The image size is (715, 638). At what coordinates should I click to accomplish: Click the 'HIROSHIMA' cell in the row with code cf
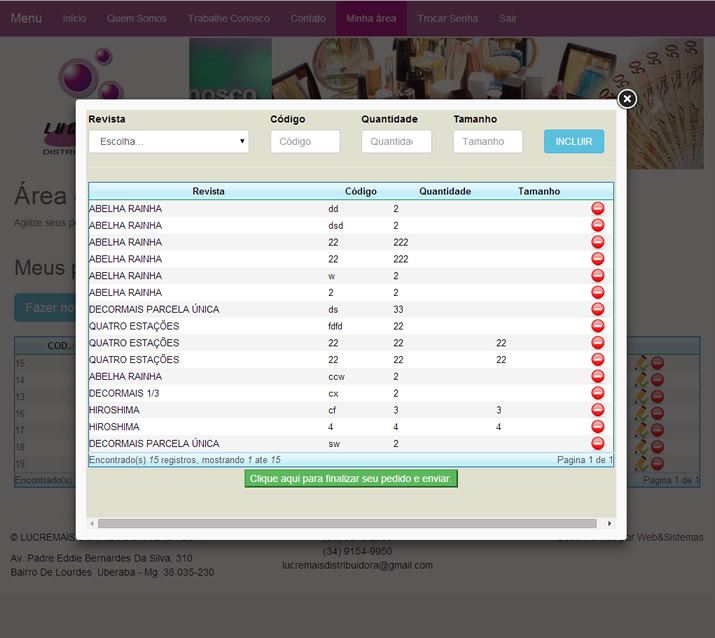coord(114,410)
